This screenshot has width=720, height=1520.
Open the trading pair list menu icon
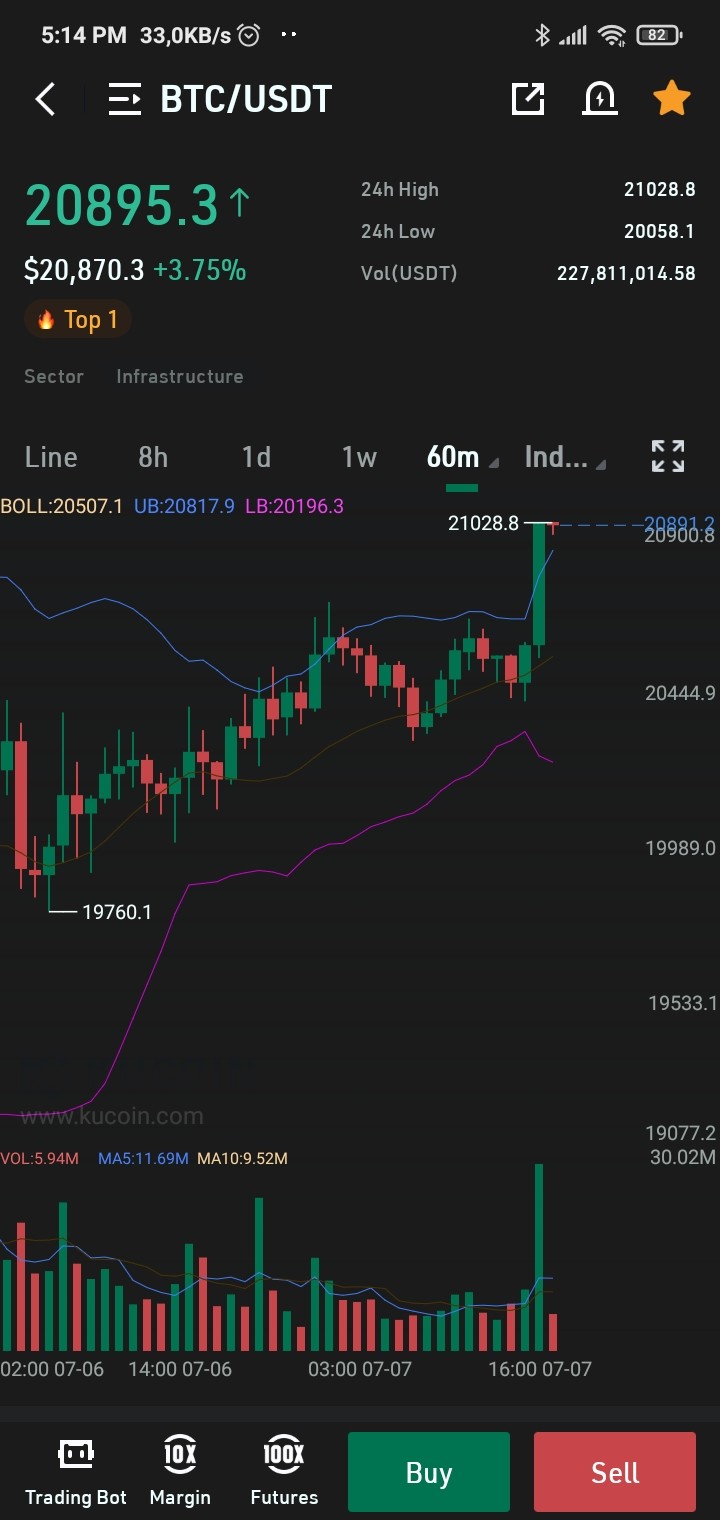[125, 99]
